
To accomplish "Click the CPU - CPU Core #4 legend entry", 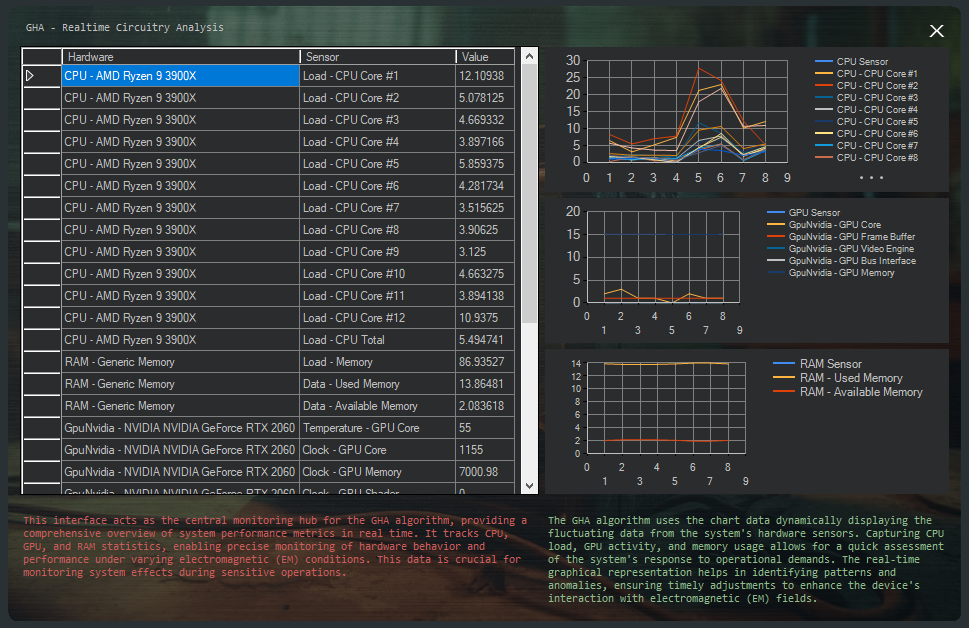I will click(x=866, y=109).
